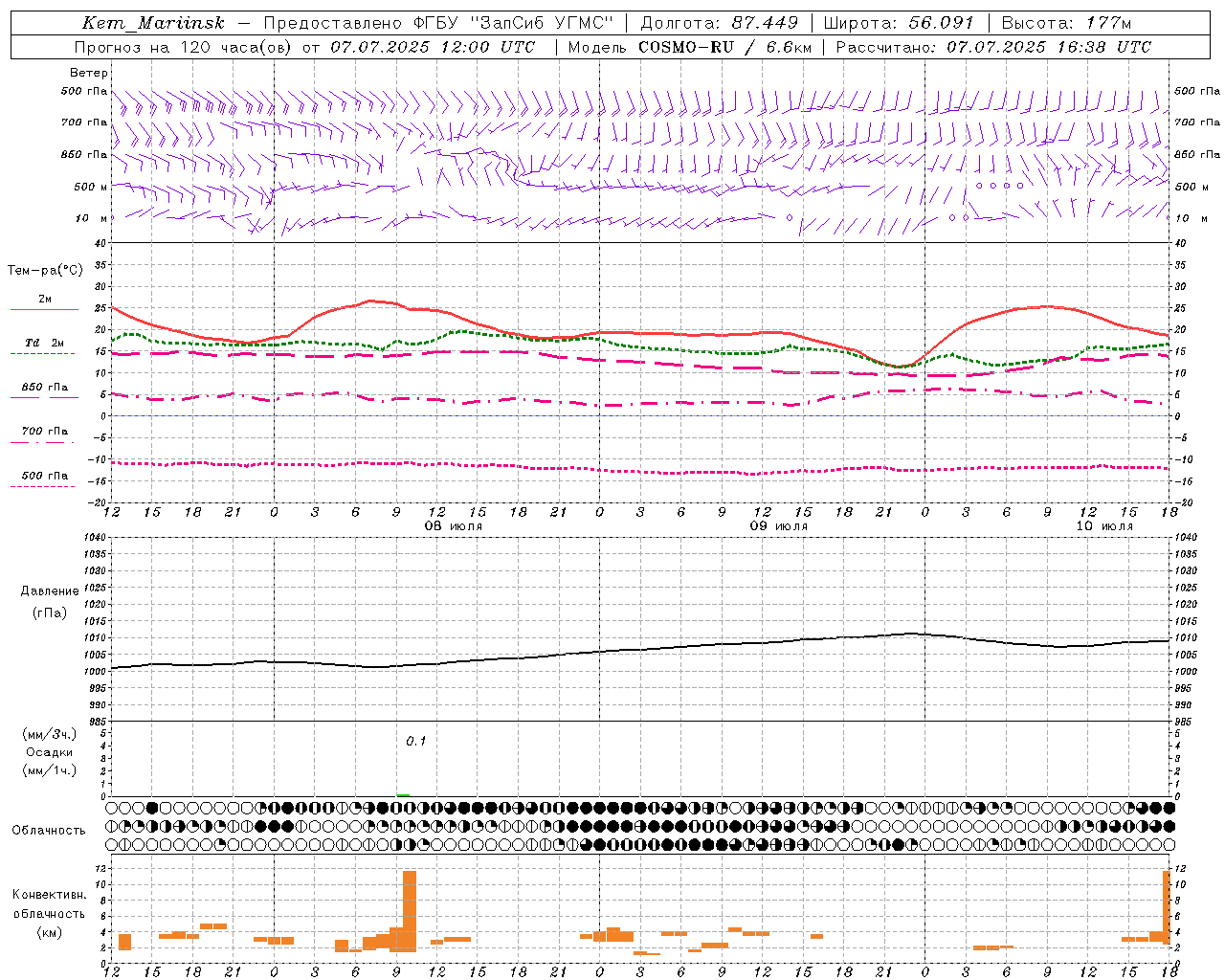Click the Высота: 177м header field

coord(1066,23)
